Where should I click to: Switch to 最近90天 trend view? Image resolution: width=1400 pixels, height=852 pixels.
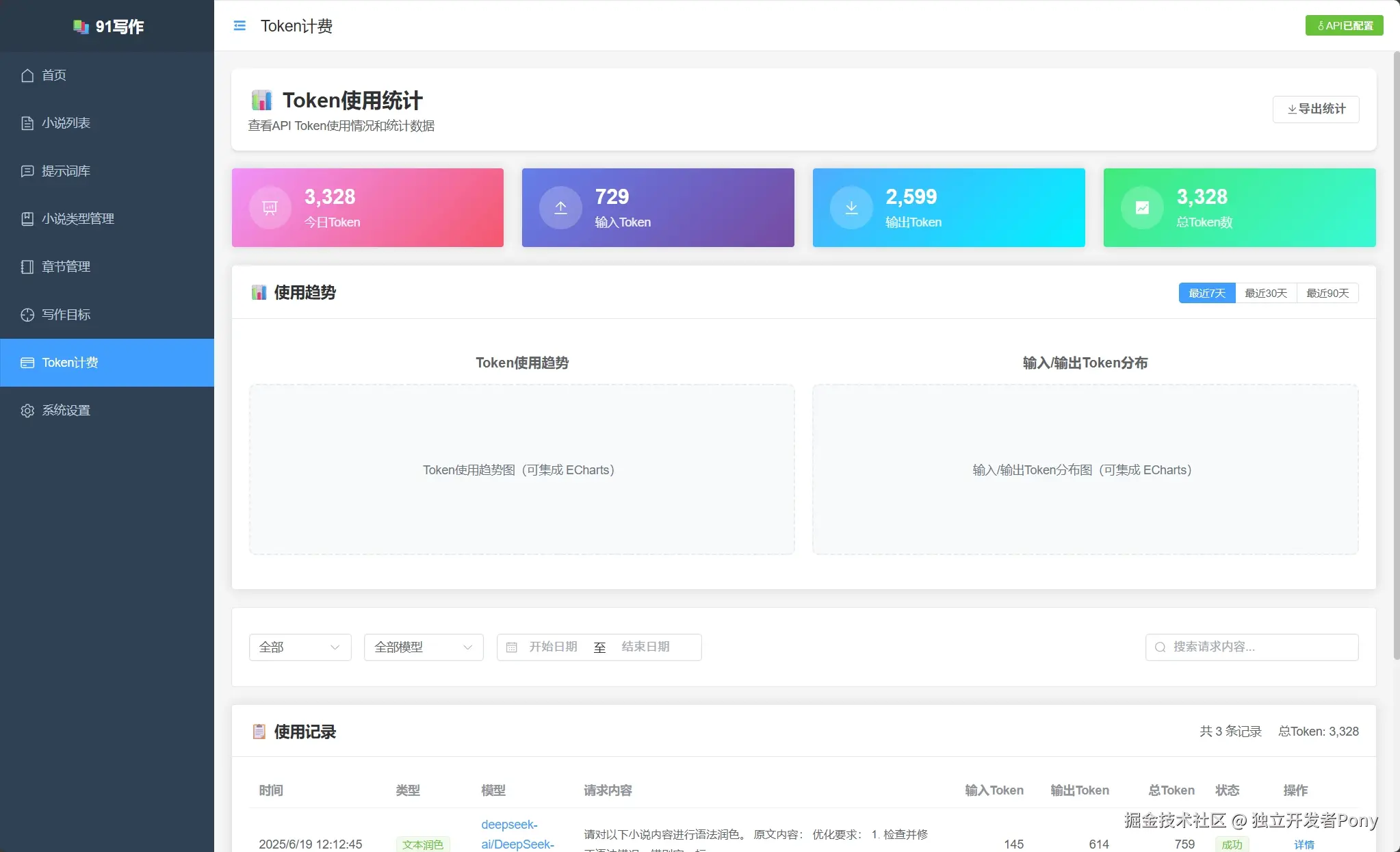pyautogui.click(x=1327, y=293)
